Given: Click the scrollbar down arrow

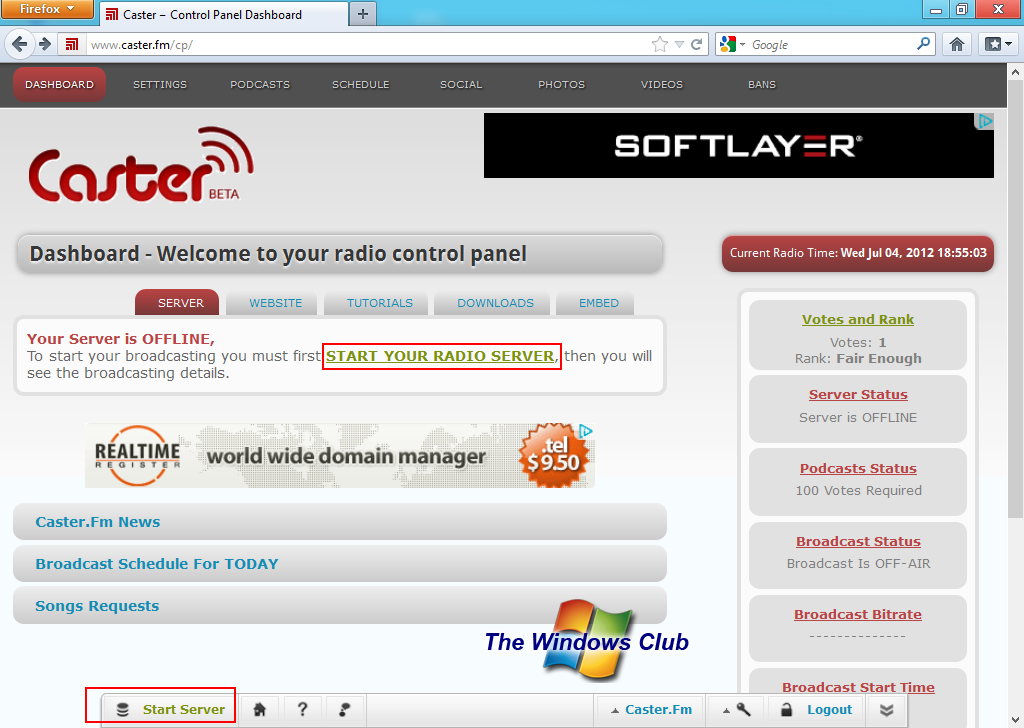Looking at the screenshot, I should (x=1016, y=720).
